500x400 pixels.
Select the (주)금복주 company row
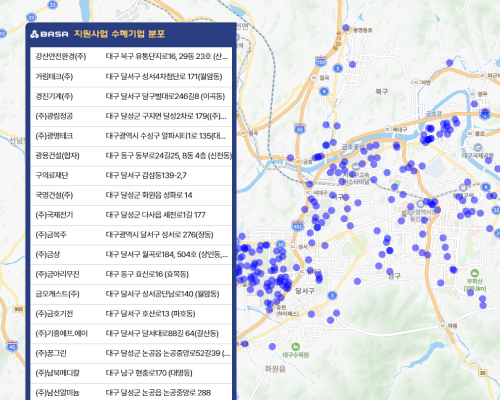[131, 235]
